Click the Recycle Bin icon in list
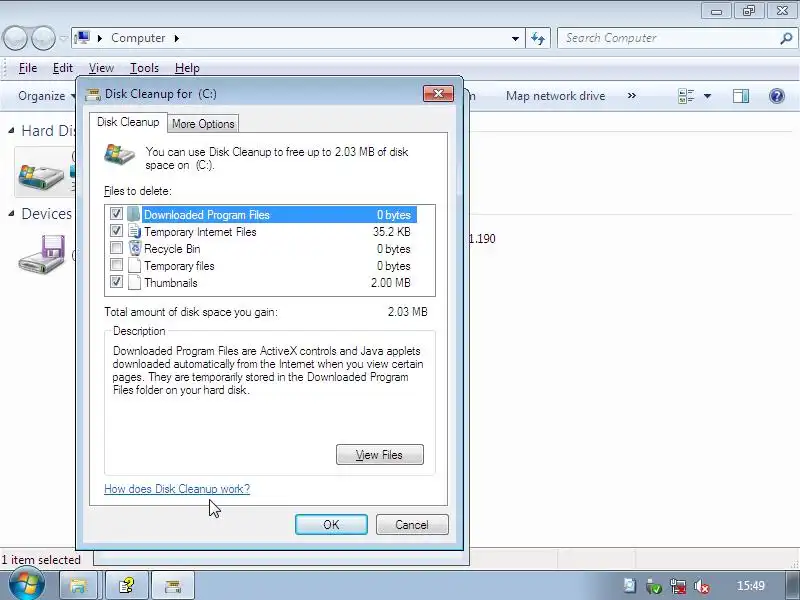This screenshot has height=600, width=800. tap(135, 248)
